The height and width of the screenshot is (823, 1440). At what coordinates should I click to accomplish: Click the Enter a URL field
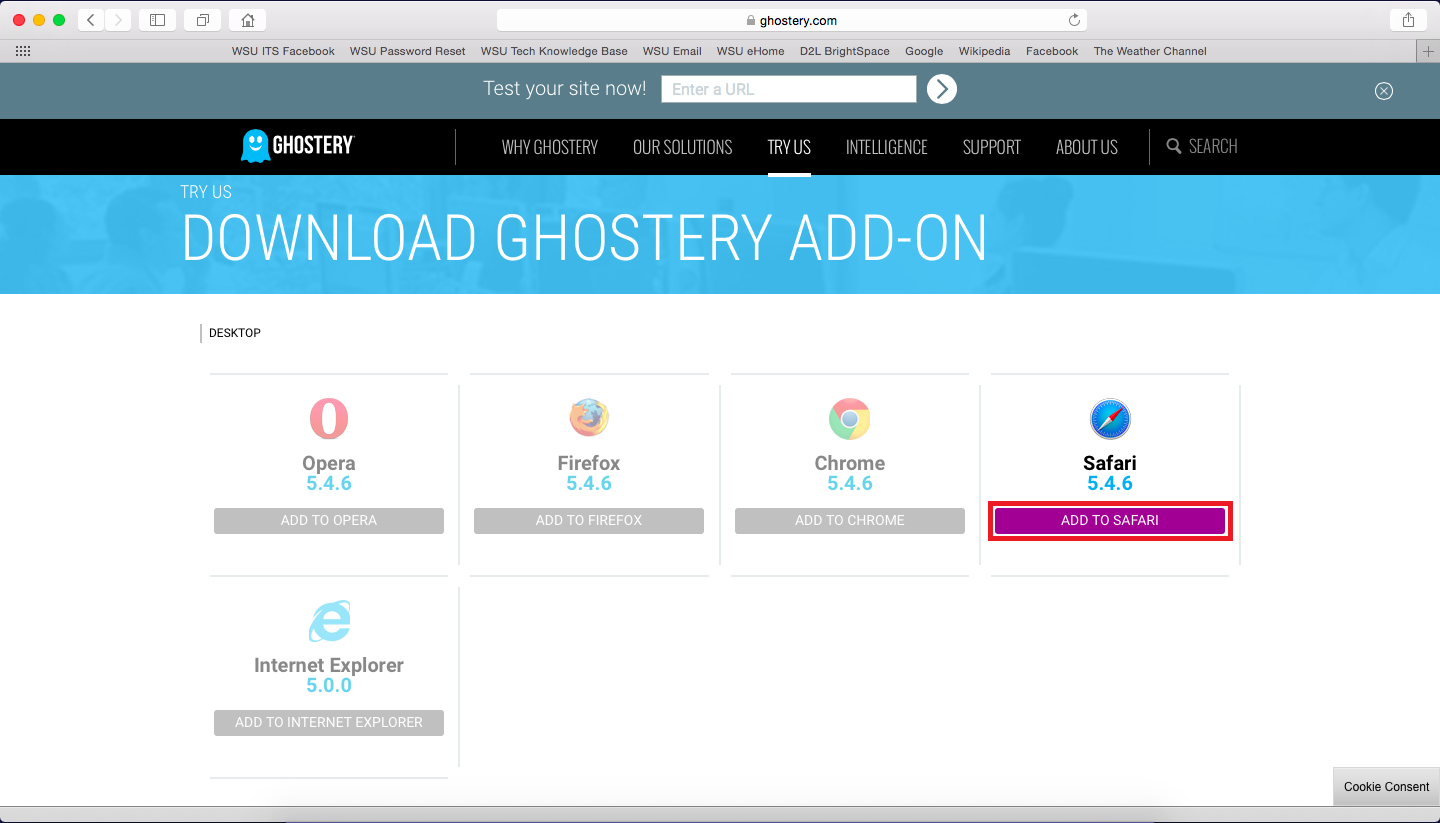coord(788,89)
